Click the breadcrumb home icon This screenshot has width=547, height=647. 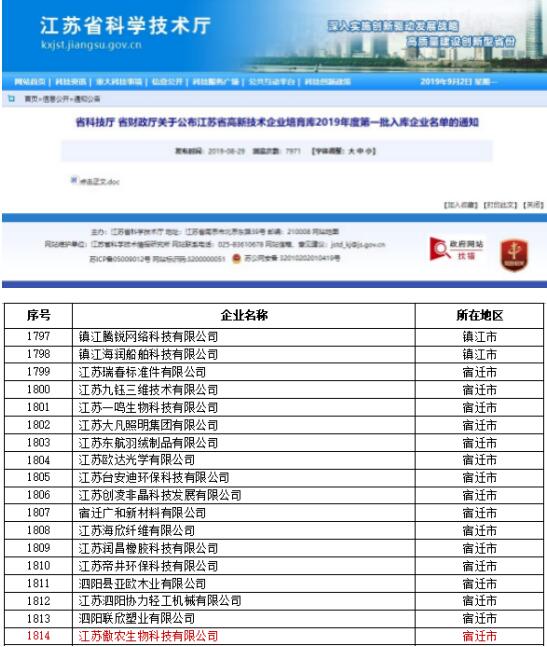click(x=11, y=99)
